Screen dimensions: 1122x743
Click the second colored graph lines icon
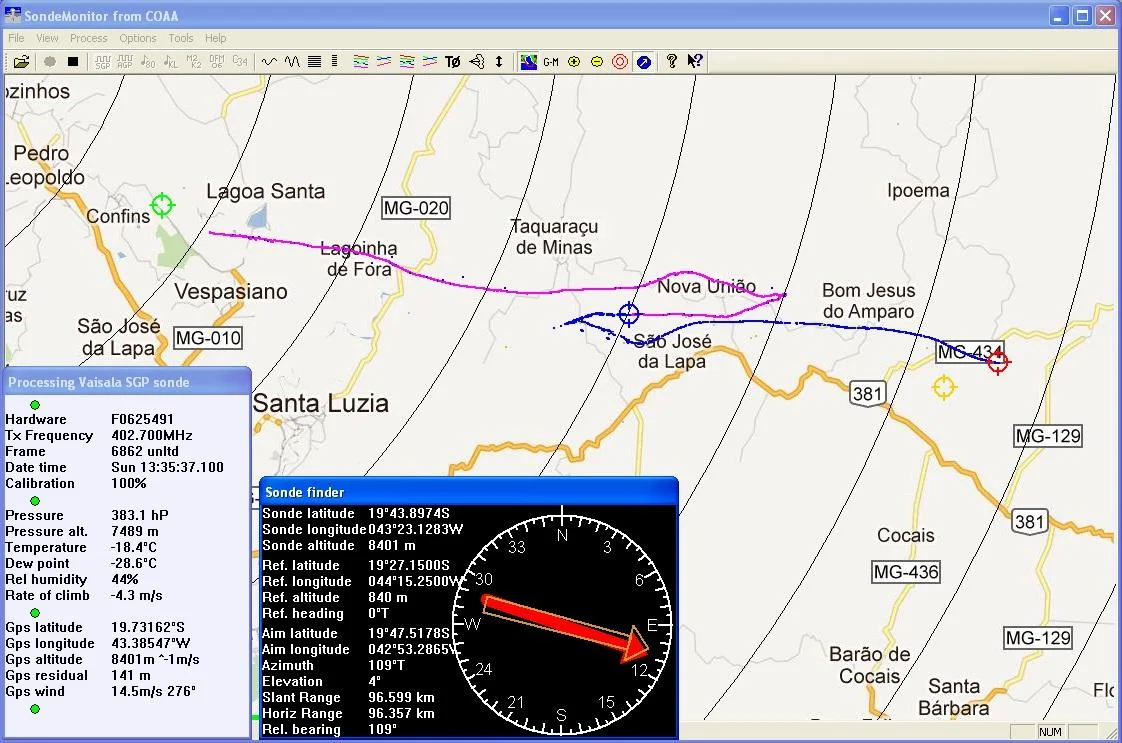pos(384,62)
